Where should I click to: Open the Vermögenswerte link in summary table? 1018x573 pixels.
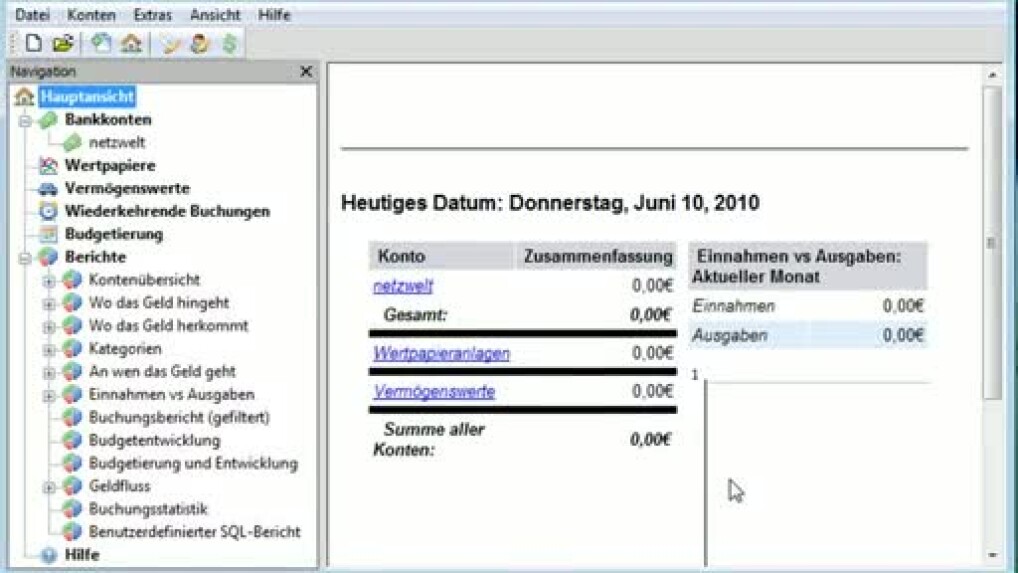coord(433,392)
